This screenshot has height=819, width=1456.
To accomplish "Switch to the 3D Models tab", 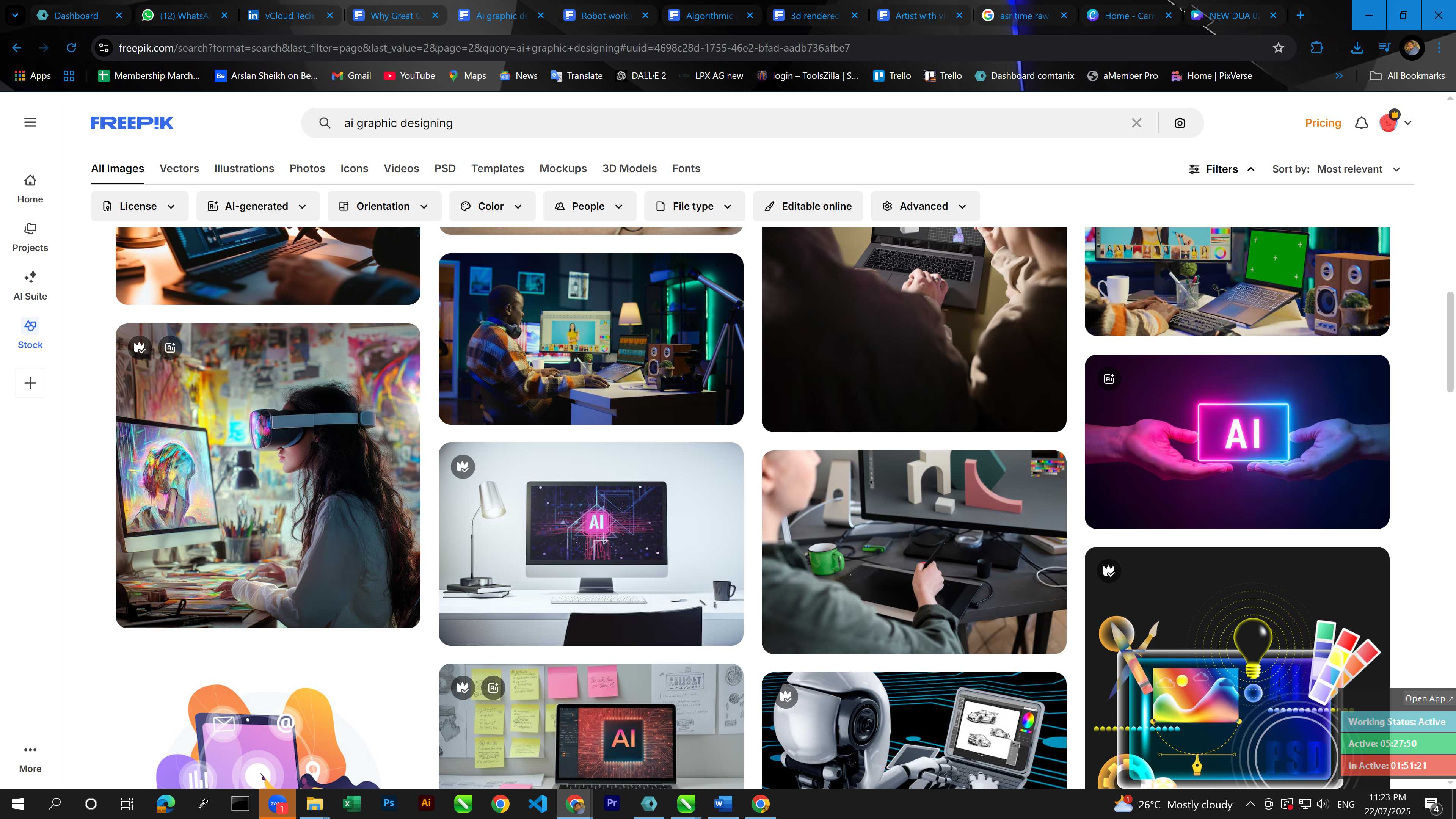I will coord(629,168).
